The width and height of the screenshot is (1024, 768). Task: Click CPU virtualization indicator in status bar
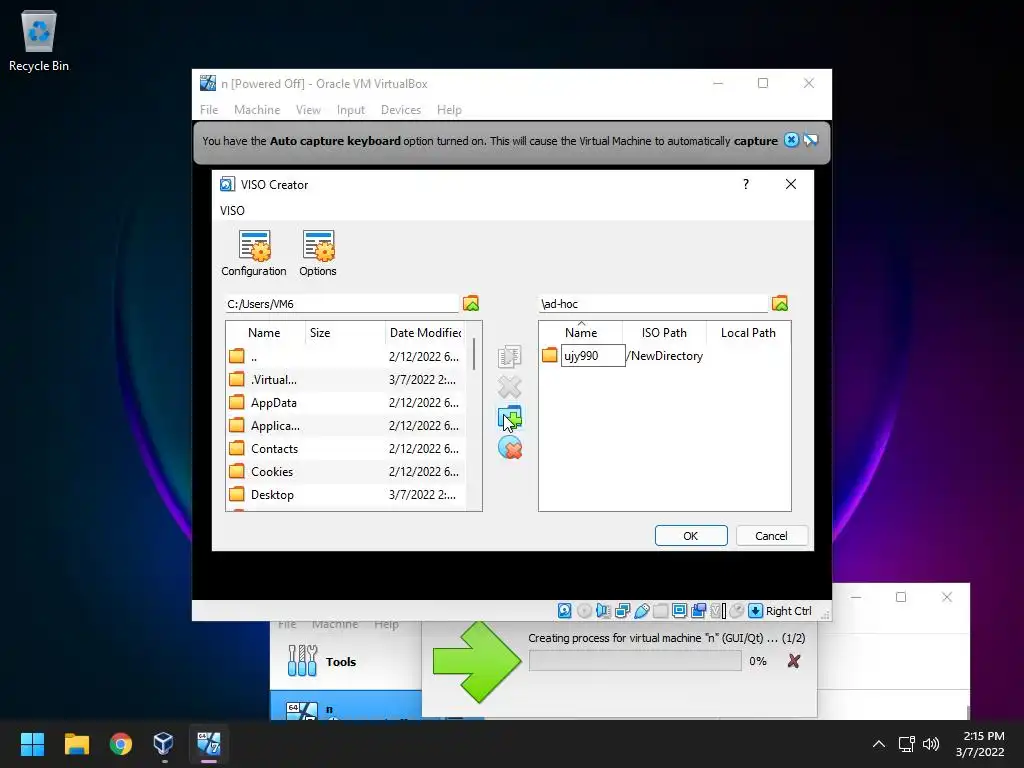pyautogui.click(x=718, y=611)
